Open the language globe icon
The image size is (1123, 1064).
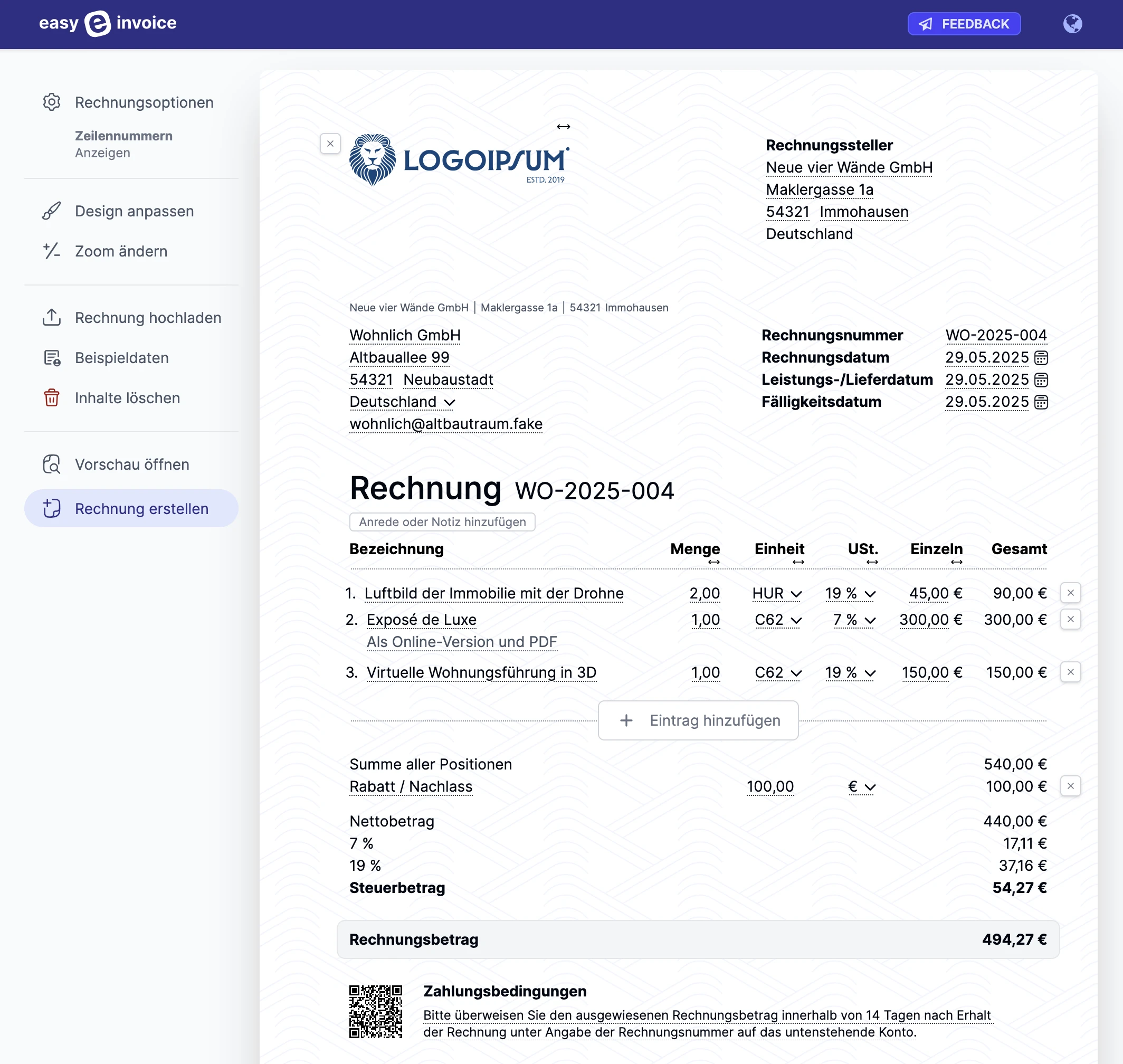pos(1072,24)
